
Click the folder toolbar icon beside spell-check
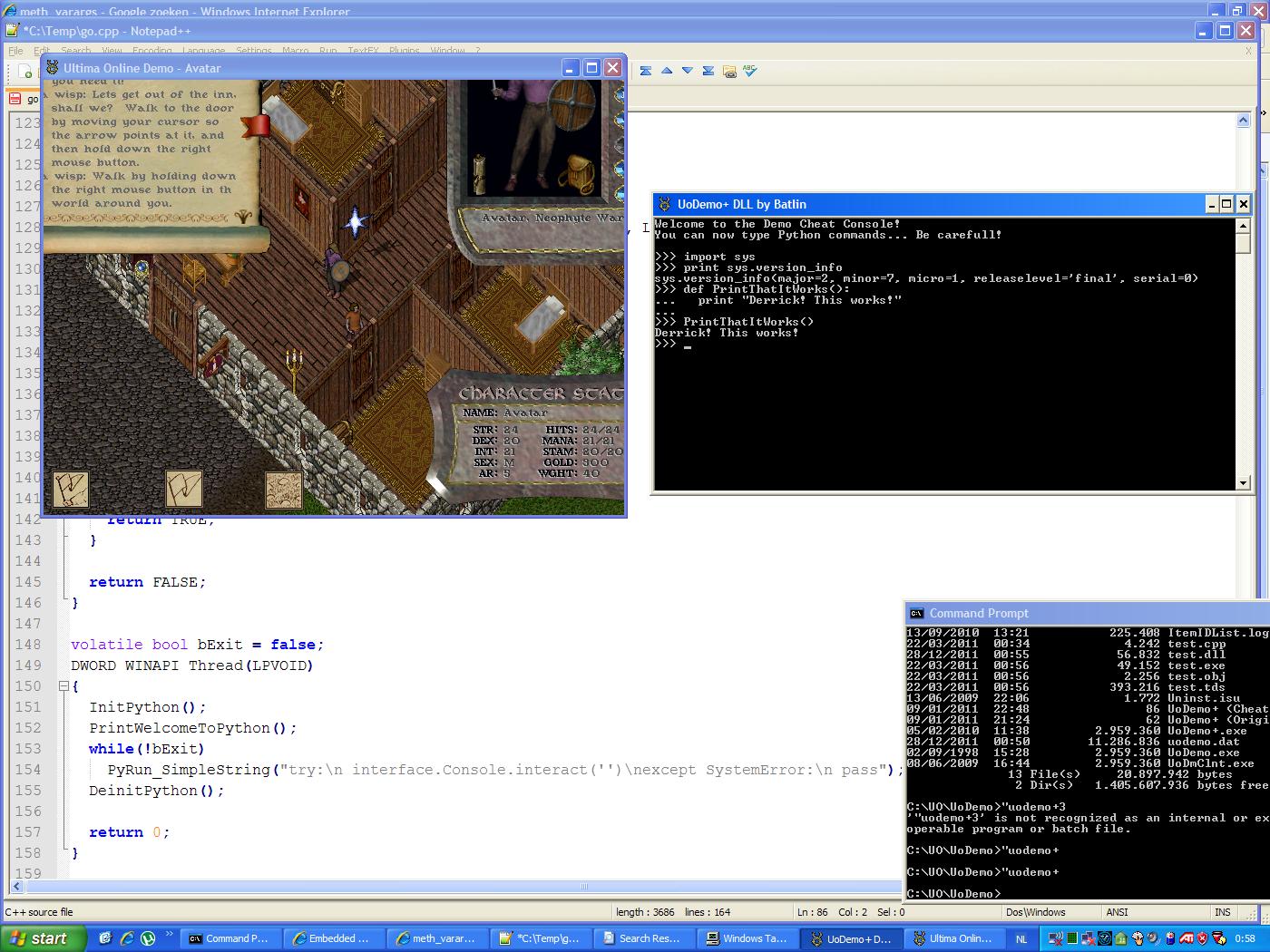pyautogui.click(x=729, y=71)
